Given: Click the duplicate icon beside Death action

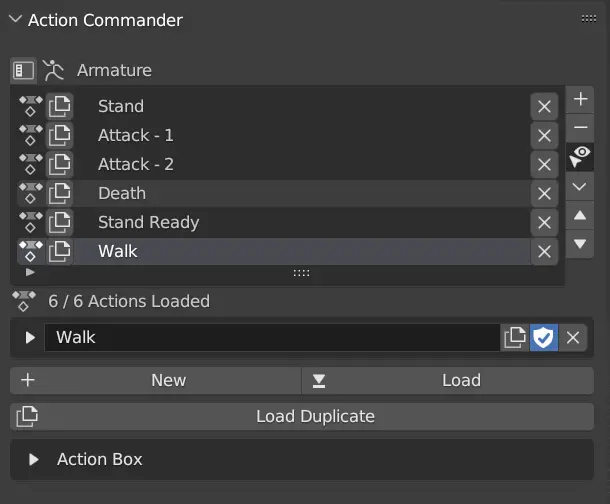Looking at the screenshot, I should tap(60, 193).
